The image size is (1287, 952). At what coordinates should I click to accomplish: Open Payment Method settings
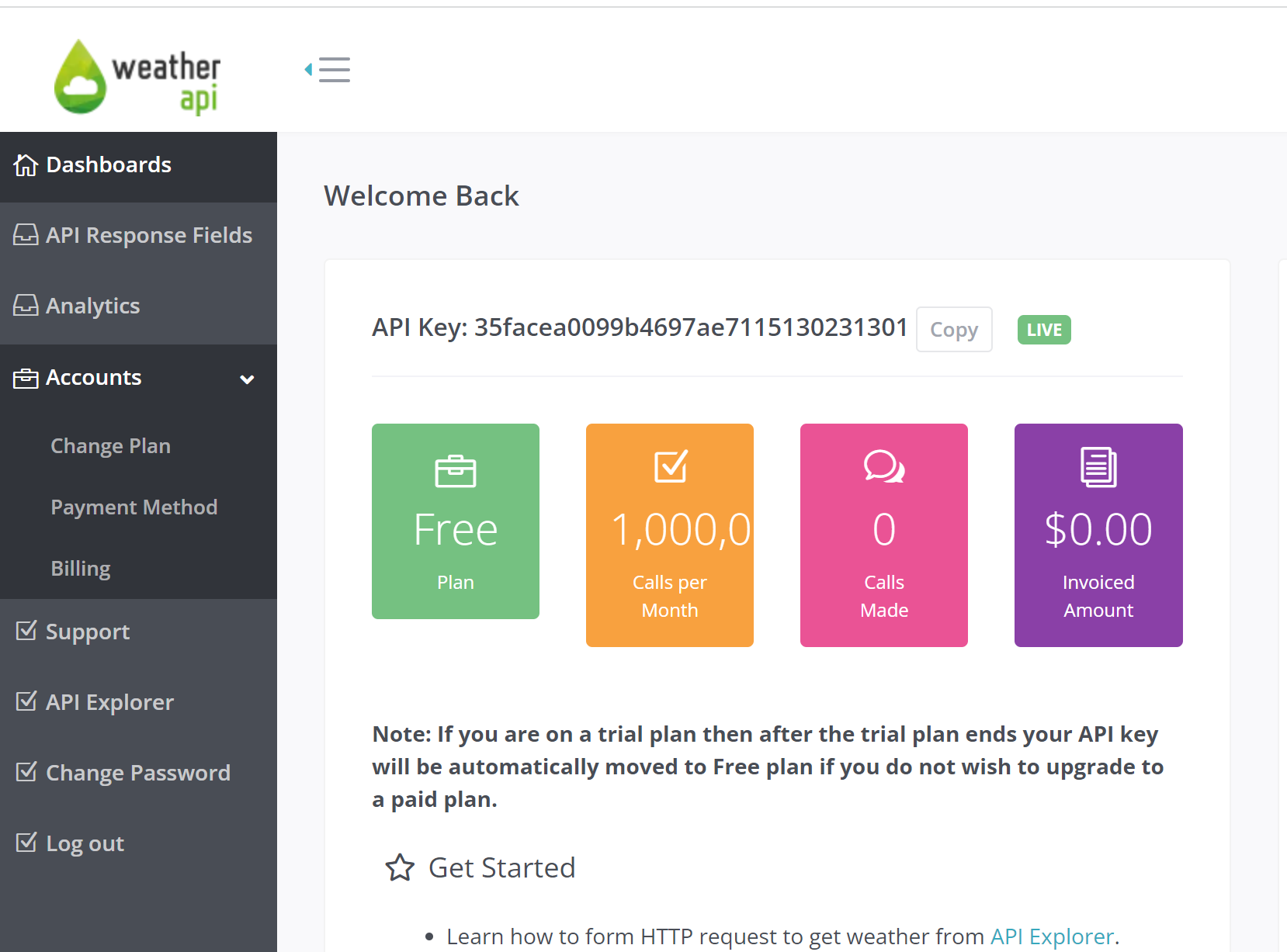point(134,507)
